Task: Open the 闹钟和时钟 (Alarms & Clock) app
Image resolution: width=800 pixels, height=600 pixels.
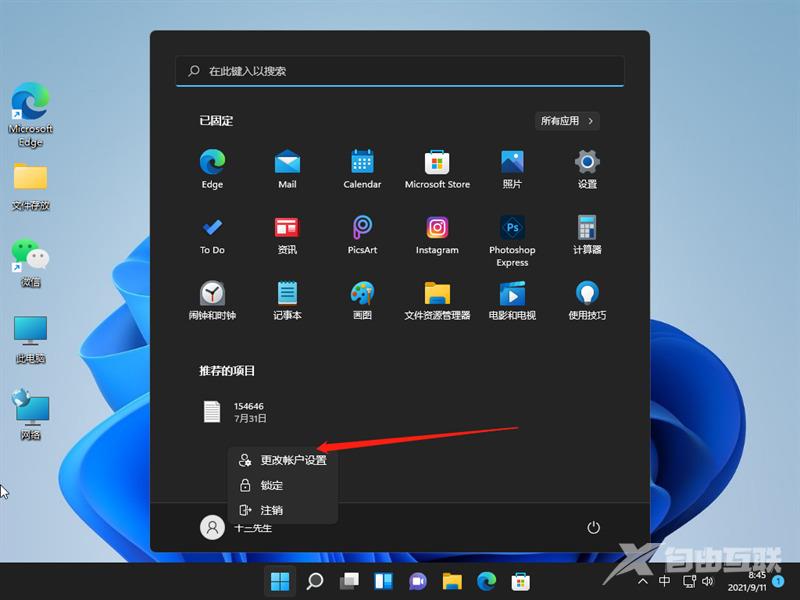Action: 212,298
